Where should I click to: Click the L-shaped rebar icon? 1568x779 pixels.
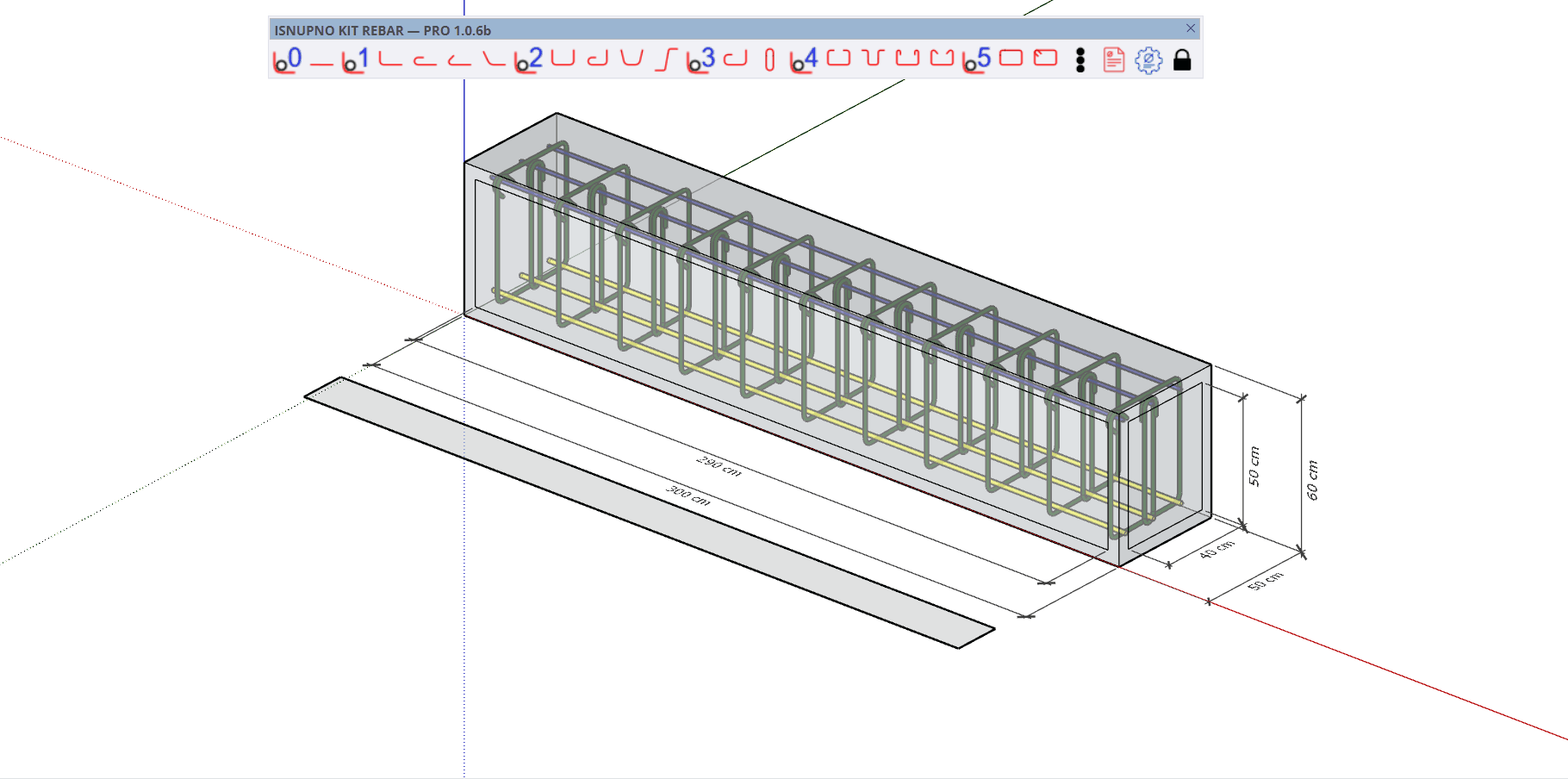point(390,60)
